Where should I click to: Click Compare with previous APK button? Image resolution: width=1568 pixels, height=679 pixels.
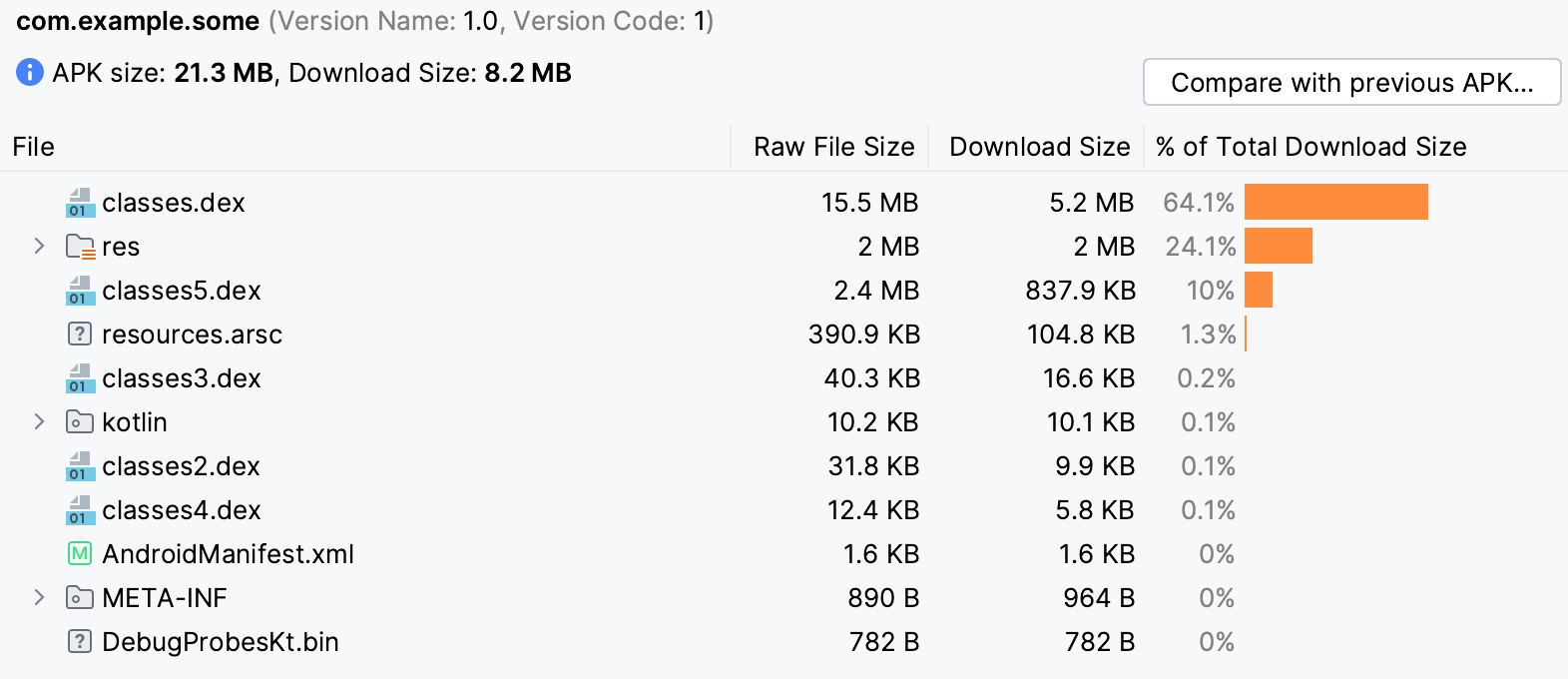coord(1352,82)
